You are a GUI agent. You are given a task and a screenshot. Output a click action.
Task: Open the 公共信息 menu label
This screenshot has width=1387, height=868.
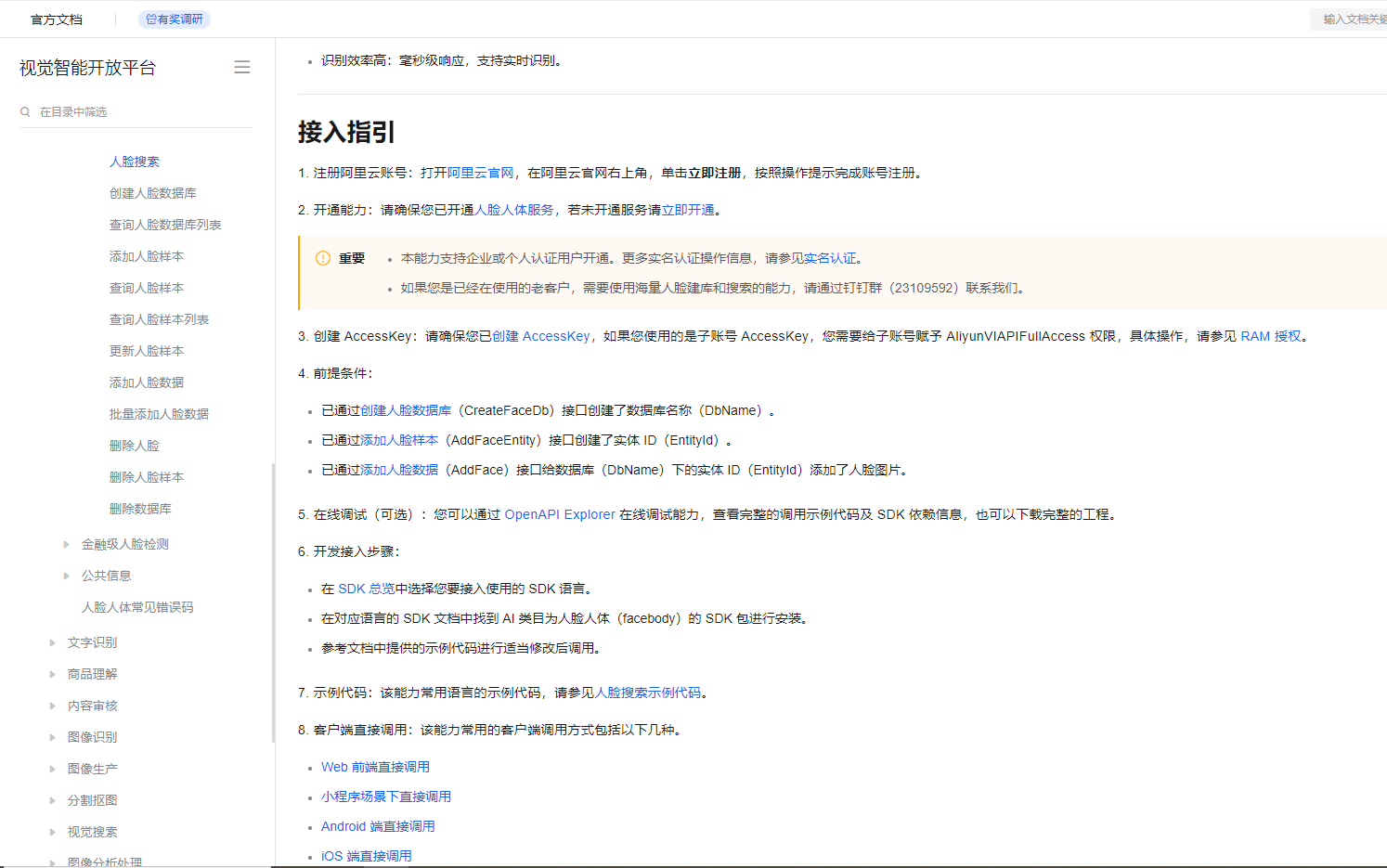point(107,576)
